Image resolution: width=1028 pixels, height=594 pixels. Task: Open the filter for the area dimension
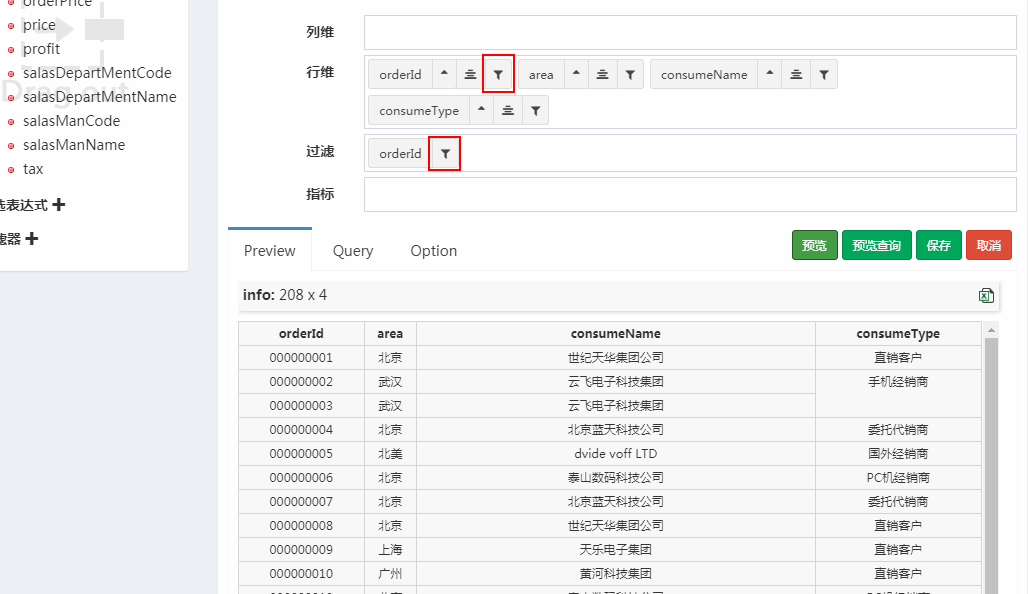[x=630, y=74]
